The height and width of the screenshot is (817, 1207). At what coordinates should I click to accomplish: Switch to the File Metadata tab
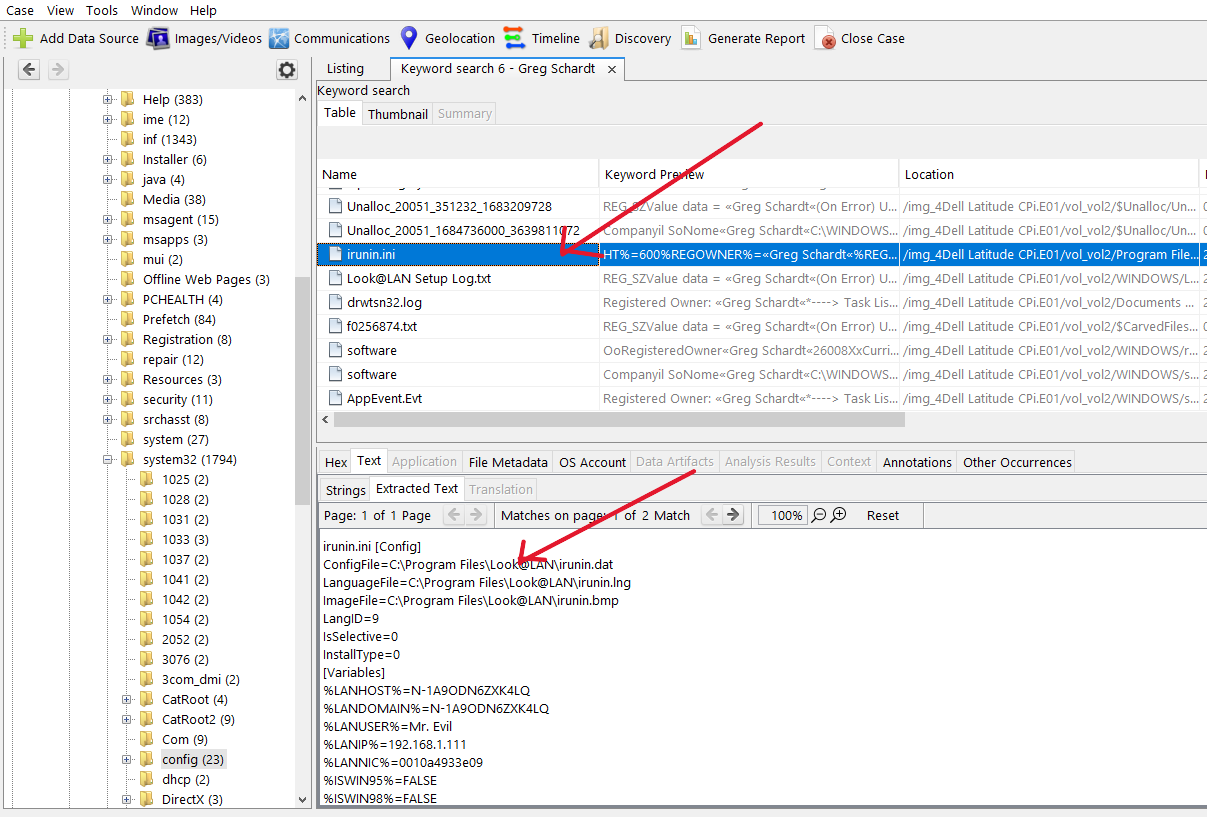tap(508, 462)
